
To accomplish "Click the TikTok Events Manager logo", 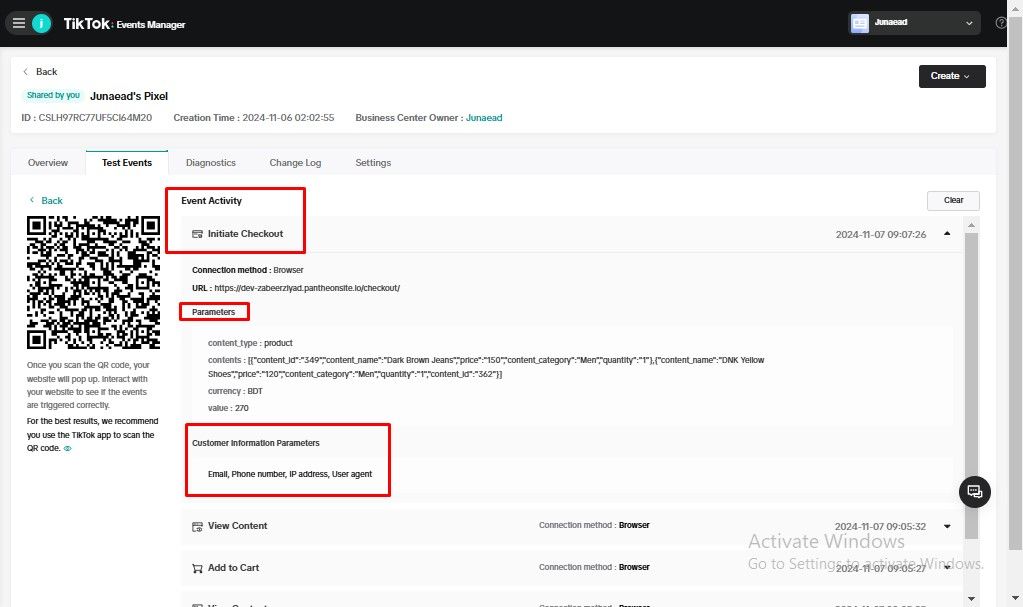I will (124, 23).
